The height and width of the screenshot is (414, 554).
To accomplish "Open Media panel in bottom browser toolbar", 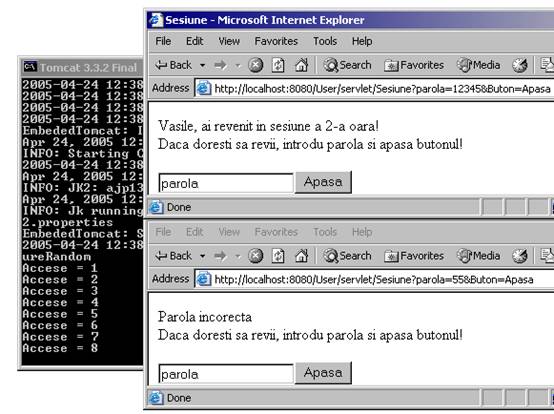I will click(479, 256).
